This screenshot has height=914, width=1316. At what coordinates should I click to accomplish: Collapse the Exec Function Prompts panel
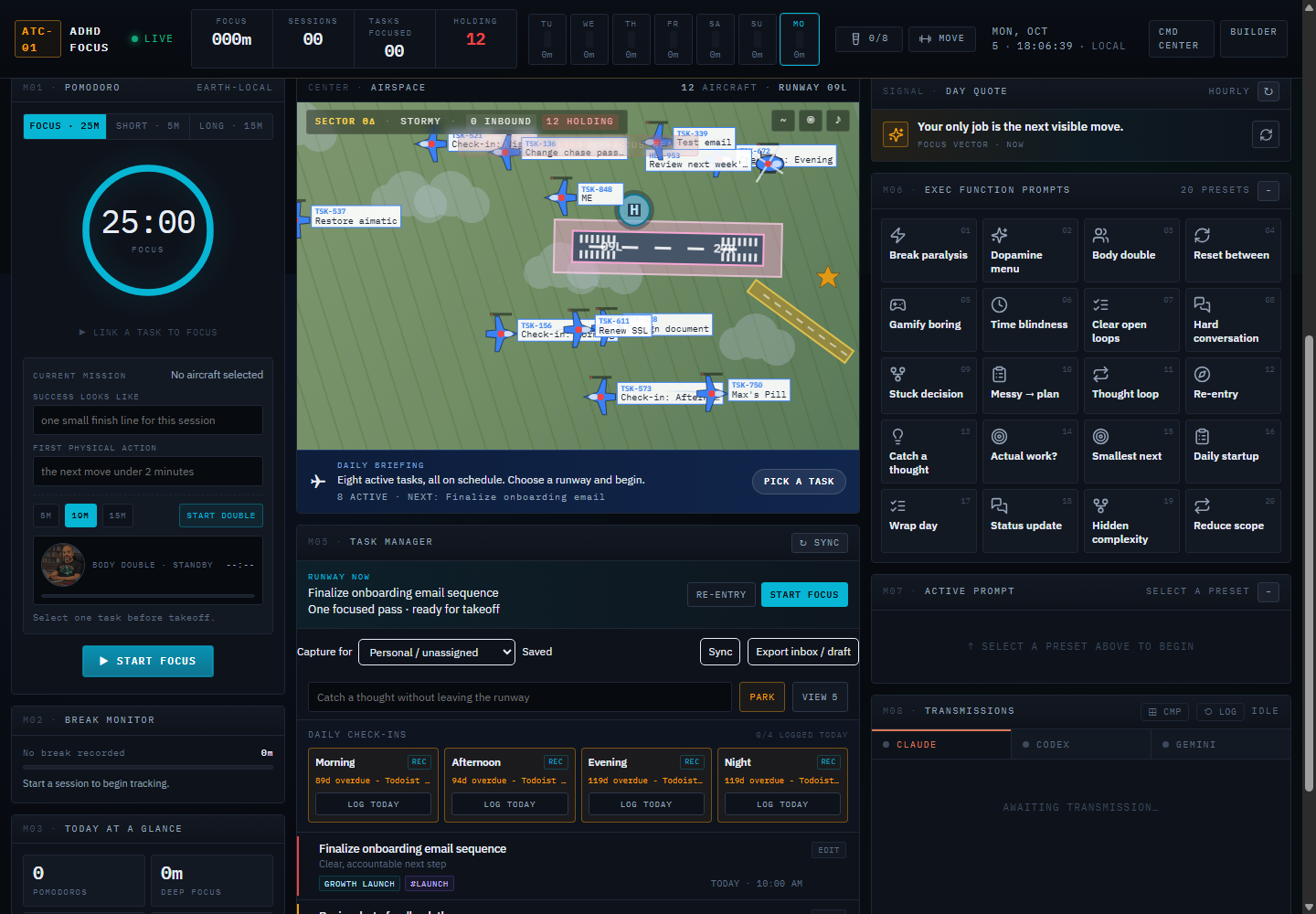pos(1268,190)
